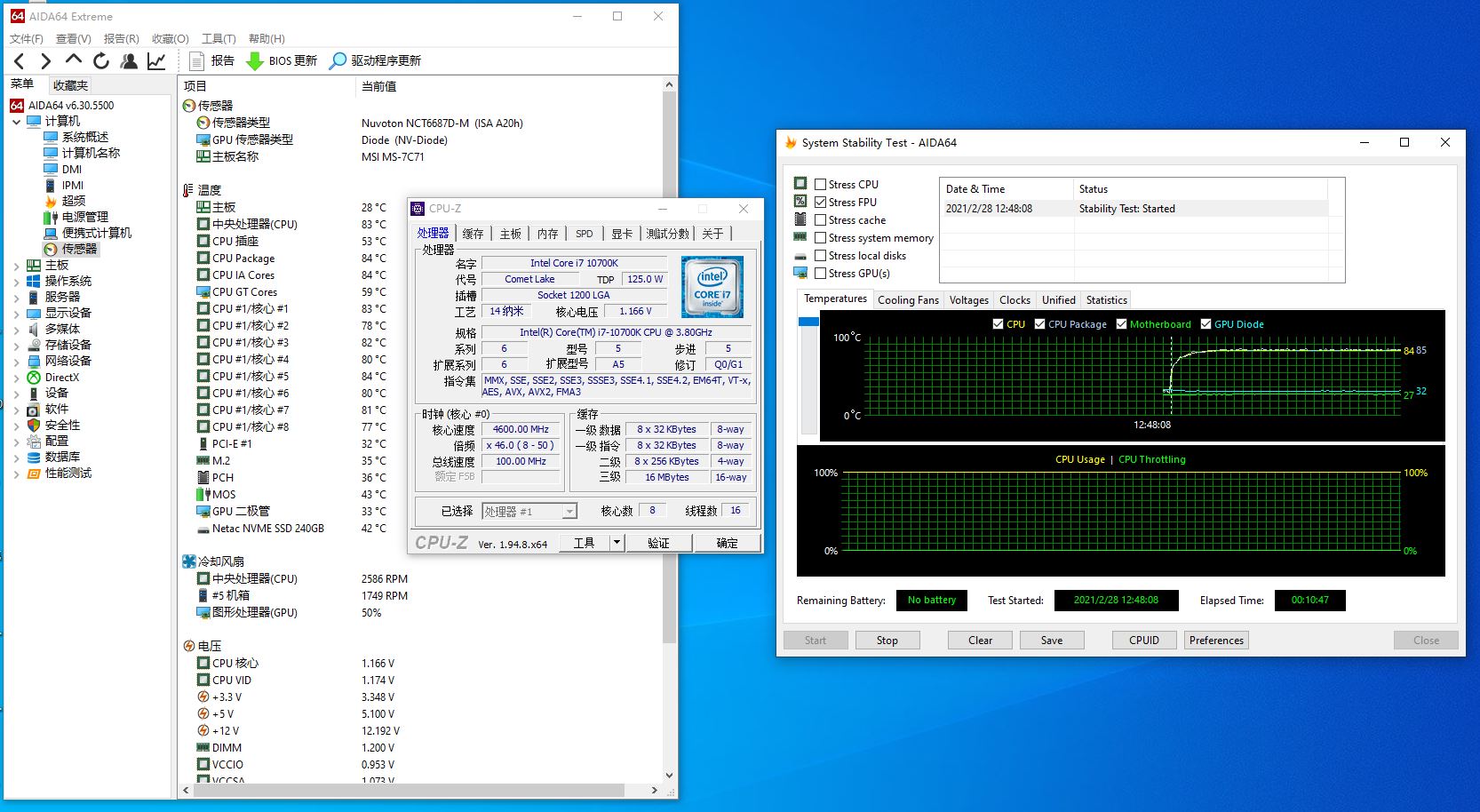Click the Save button in Stability Test
The width and height of the screenshot is (1480, 812).
point(1052,641)
